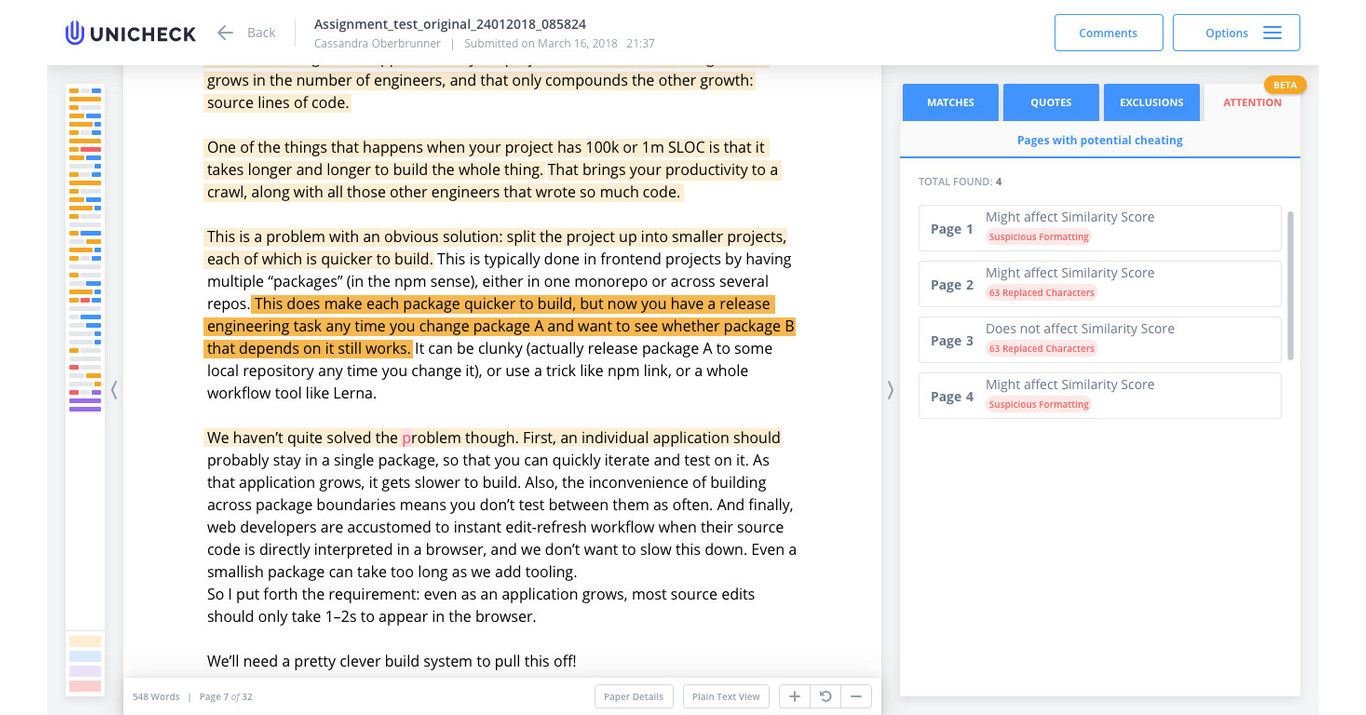The height and width of the screenshot is (715, 1366).
Task: Open the Quotes tab
Action: pos(1051,102)
